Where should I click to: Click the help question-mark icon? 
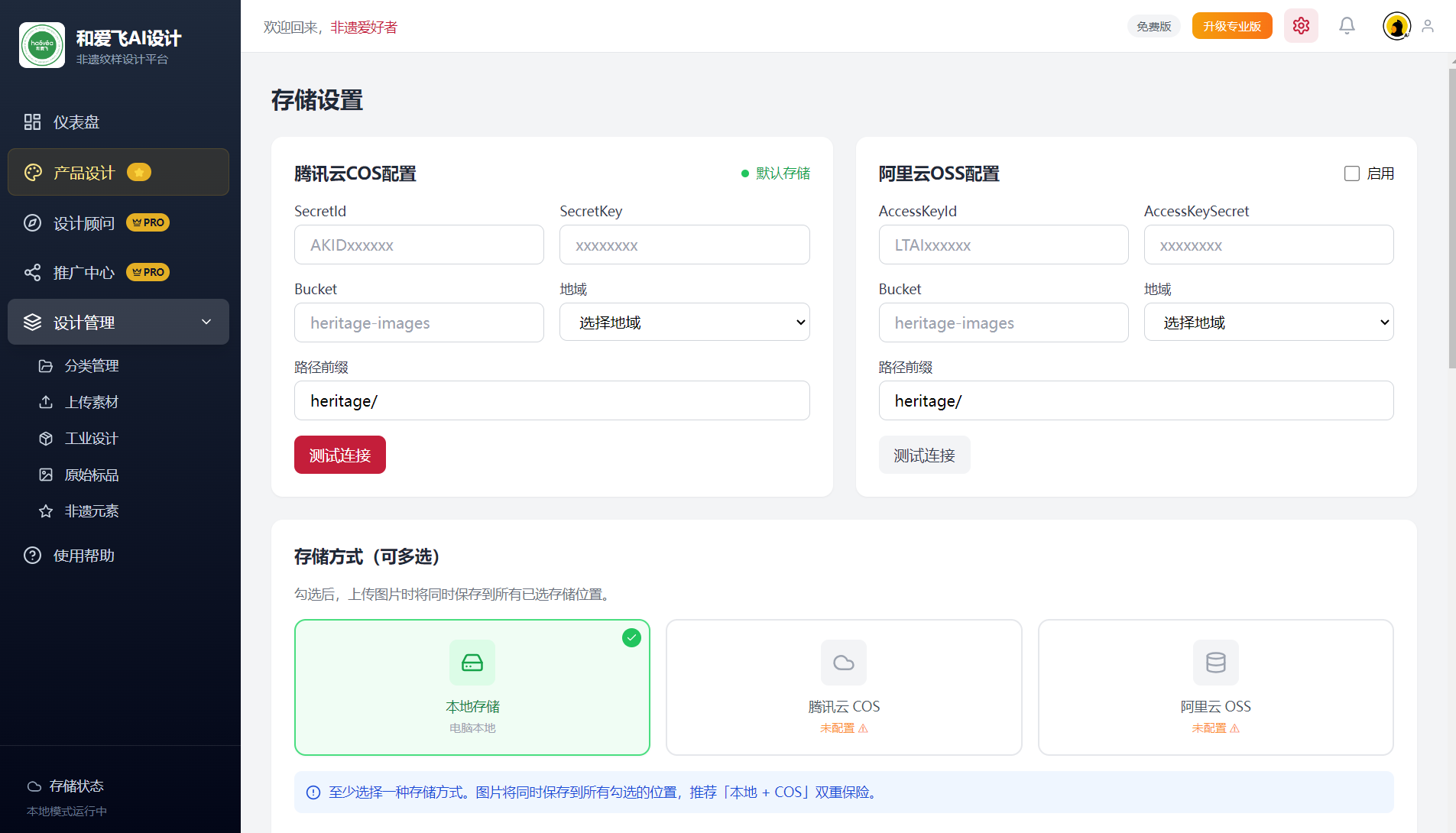(x=32, y=556)
